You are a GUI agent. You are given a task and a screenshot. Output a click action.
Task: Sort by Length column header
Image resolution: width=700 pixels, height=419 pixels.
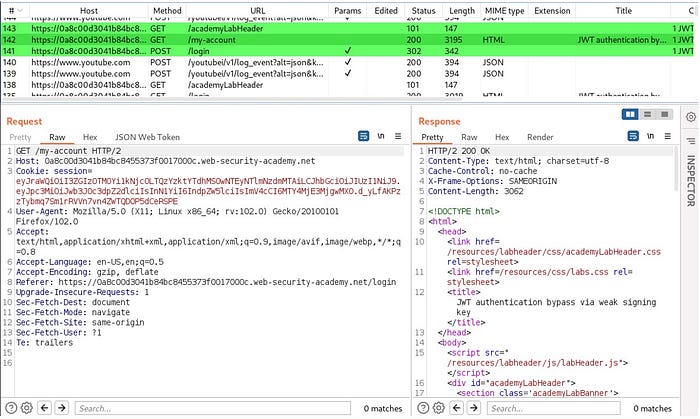pos(462,11)
